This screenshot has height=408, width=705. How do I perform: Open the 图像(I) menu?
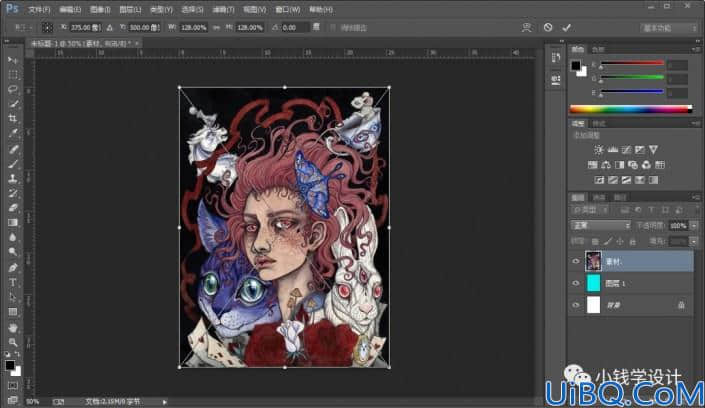tap(100, 9)
